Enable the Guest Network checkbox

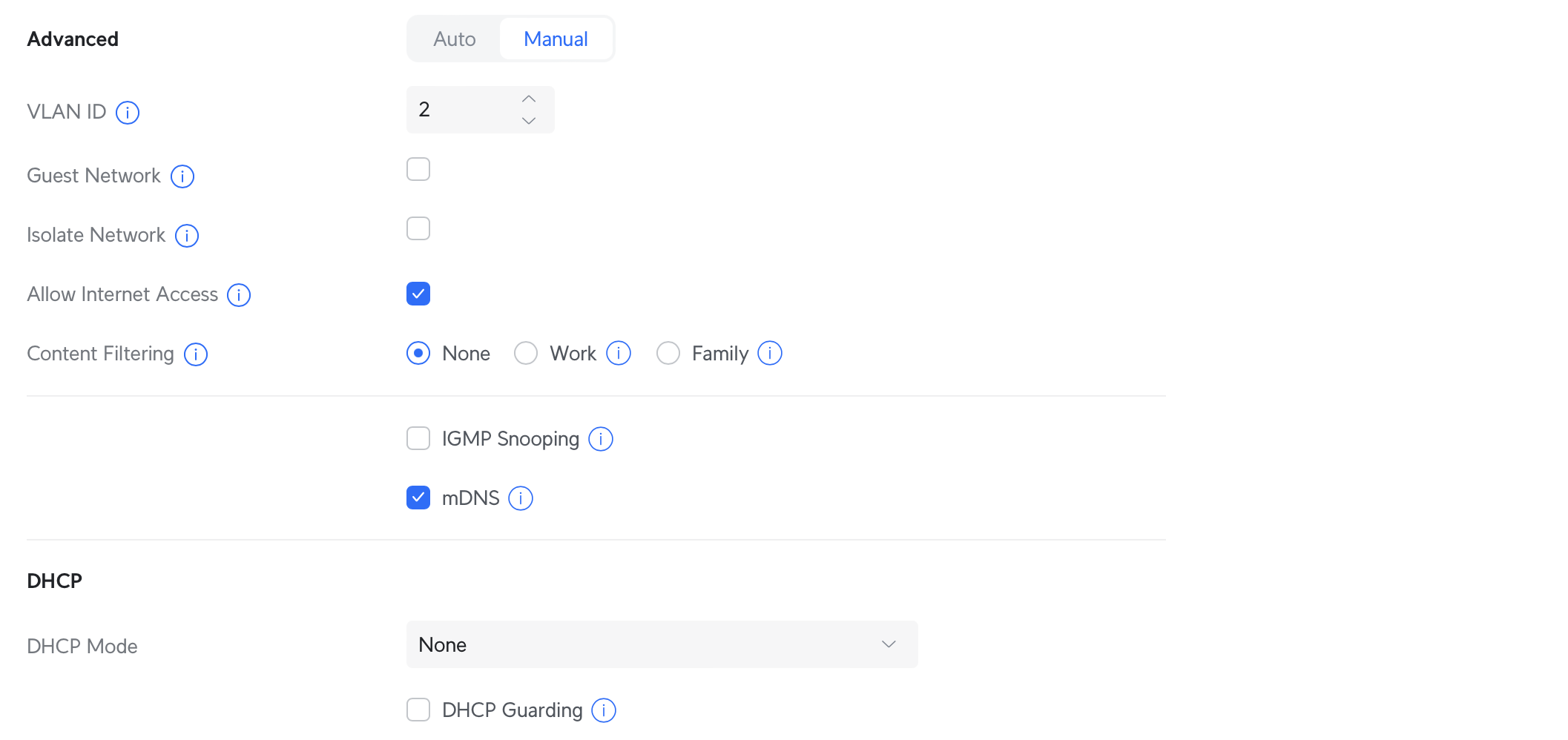(418, 169)
